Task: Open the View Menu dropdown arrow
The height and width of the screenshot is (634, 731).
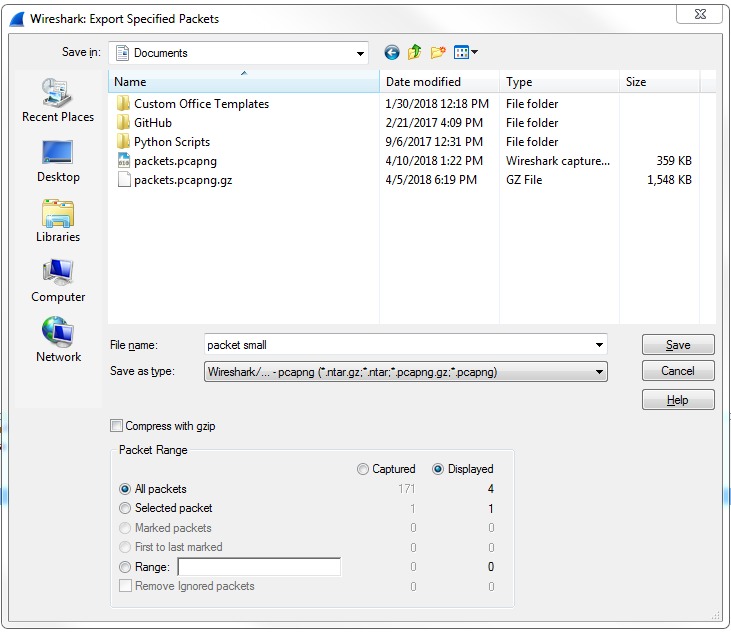Action: (x=474, y=53)
